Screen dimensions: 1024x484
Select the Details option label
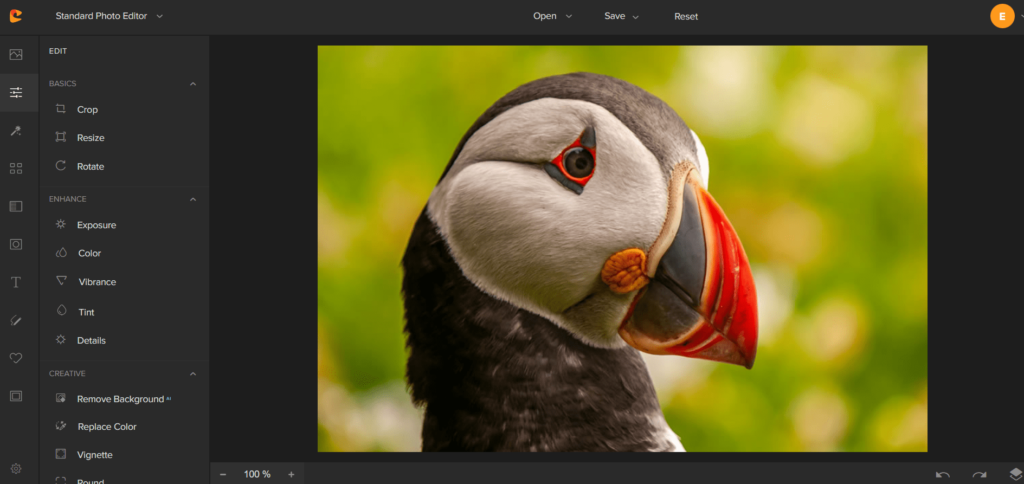coord(91,340)
